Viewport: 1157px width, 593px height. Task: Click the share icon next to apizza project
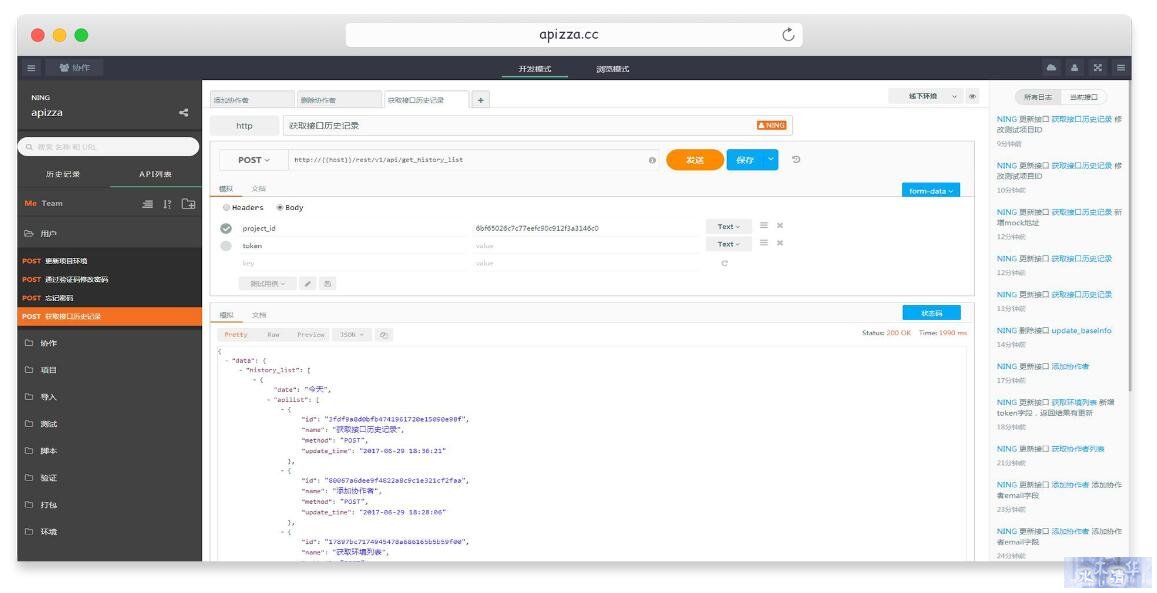183,113
